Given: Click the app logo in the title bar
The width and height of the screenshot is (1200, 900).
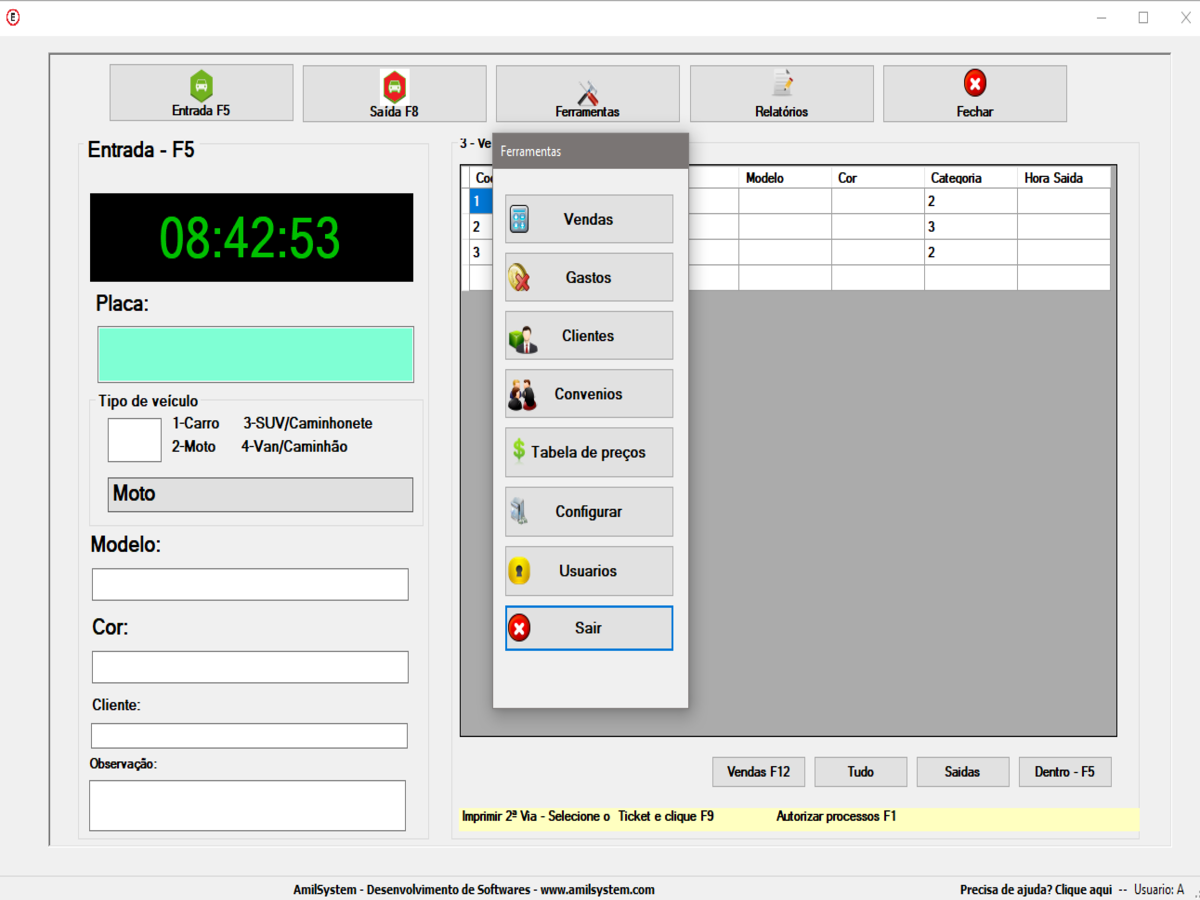Looking at the screenshot, I should click(x=13, y=17).
